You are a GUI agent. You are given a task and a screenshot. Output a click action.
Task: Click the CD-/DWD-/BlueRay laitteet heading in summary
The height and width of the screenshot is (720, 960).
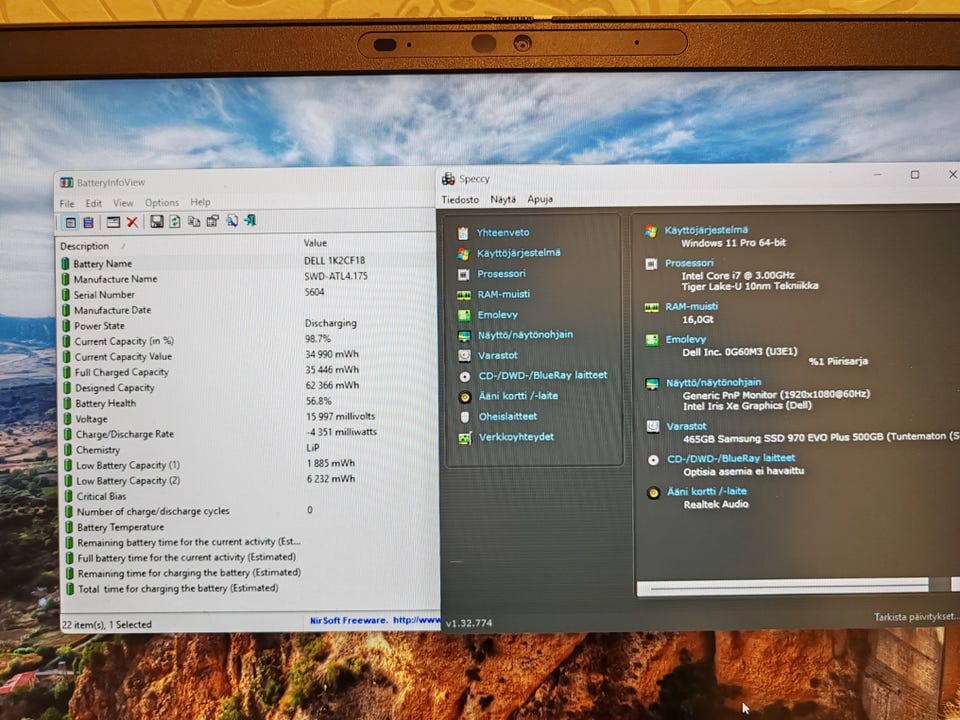[732, 459]
